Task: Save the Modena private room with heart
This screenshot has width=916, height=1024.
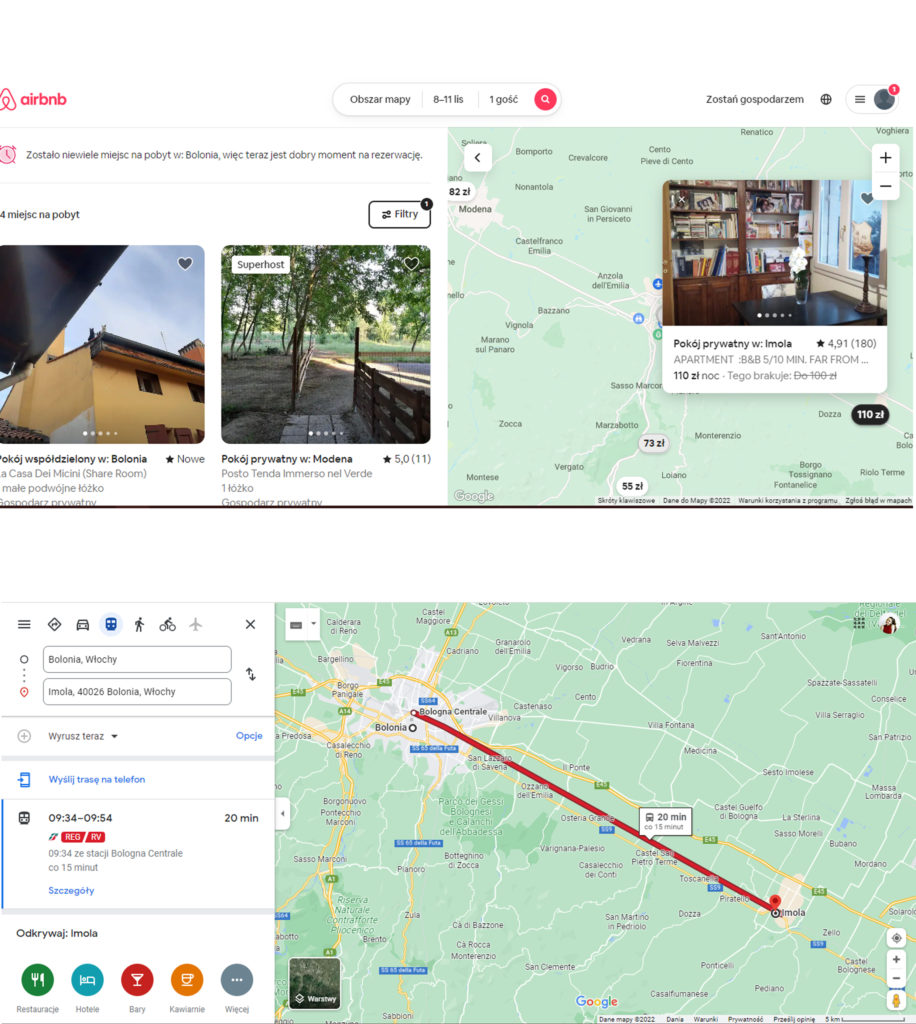Action: pos(411,263)
